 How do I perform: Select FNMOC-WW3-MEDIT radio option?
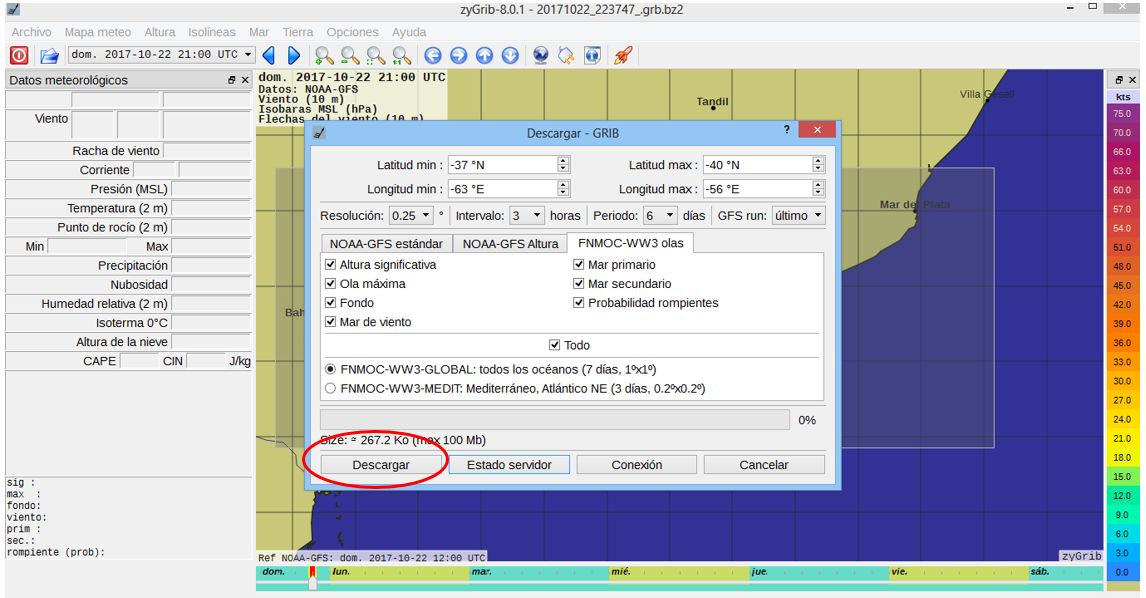(x=330, y=388)
